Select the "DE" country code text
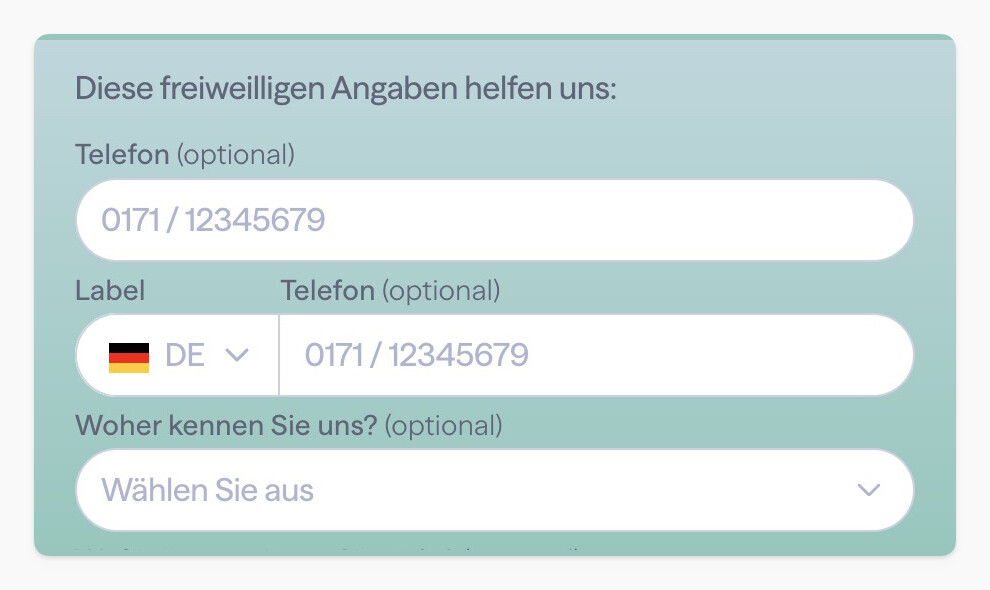 (185, 355)
